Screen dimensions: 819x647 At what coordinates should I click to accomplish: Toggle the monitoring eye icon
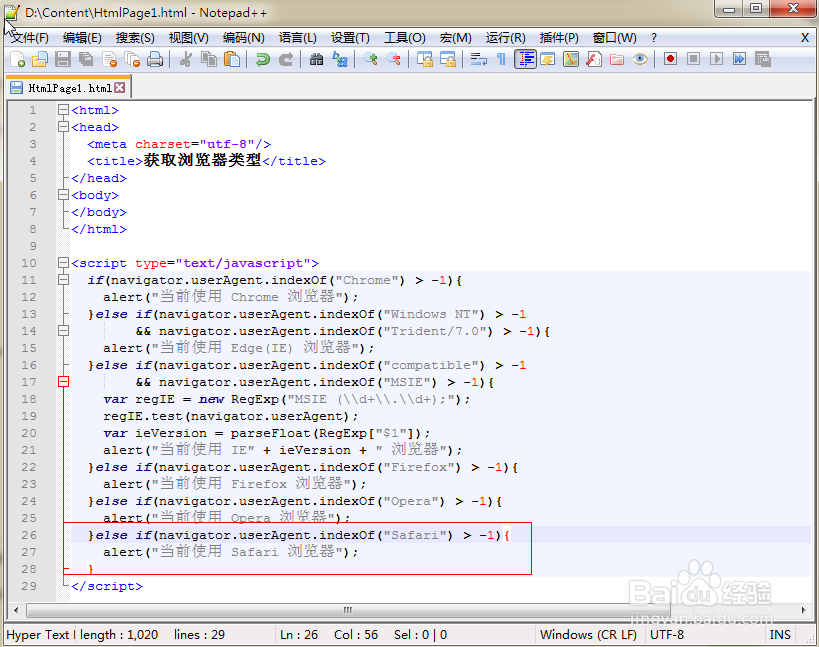(x=640, y=60)
